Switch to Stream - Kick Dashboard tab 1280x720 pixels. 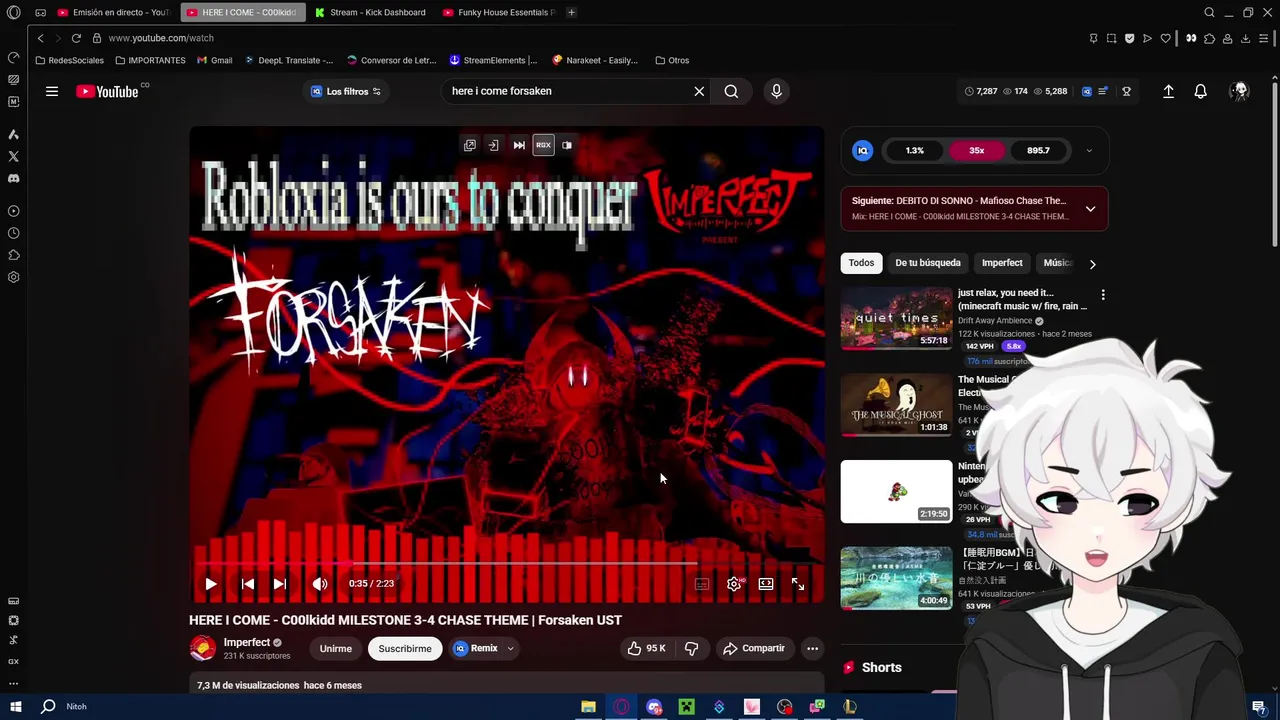370,12
